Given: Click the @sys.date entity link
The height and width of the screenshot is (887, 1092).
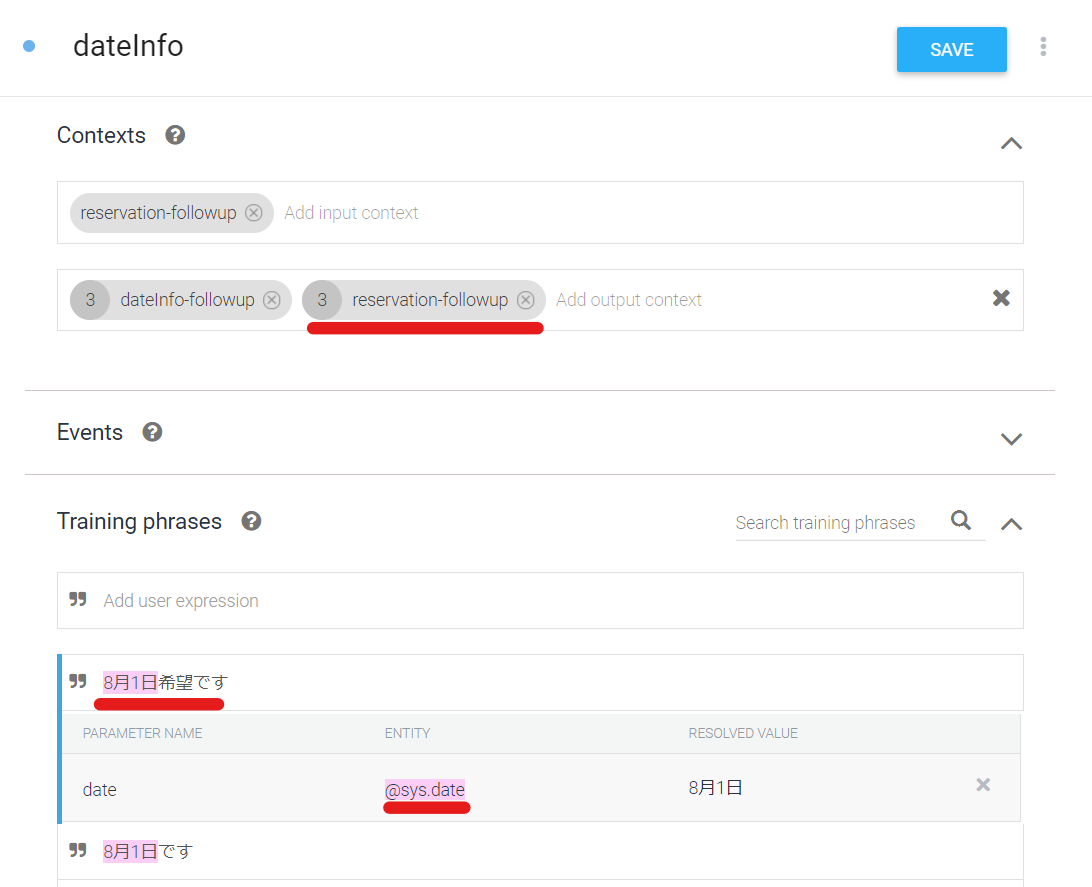Looking at the screenshot, I should (x=425, y=790).
